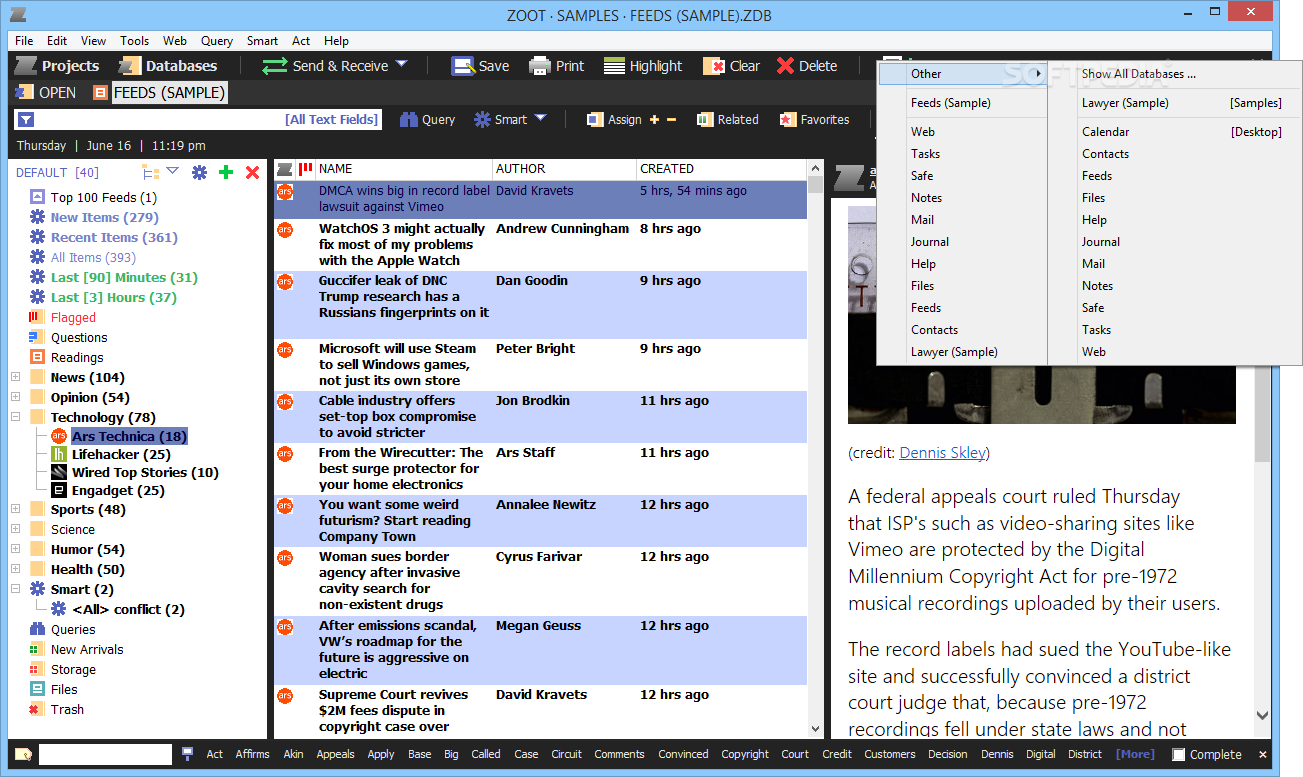This screenshot has height=777, width=1303.
Task: Click the [All Text Fields] selector
Action: (332, 119)
